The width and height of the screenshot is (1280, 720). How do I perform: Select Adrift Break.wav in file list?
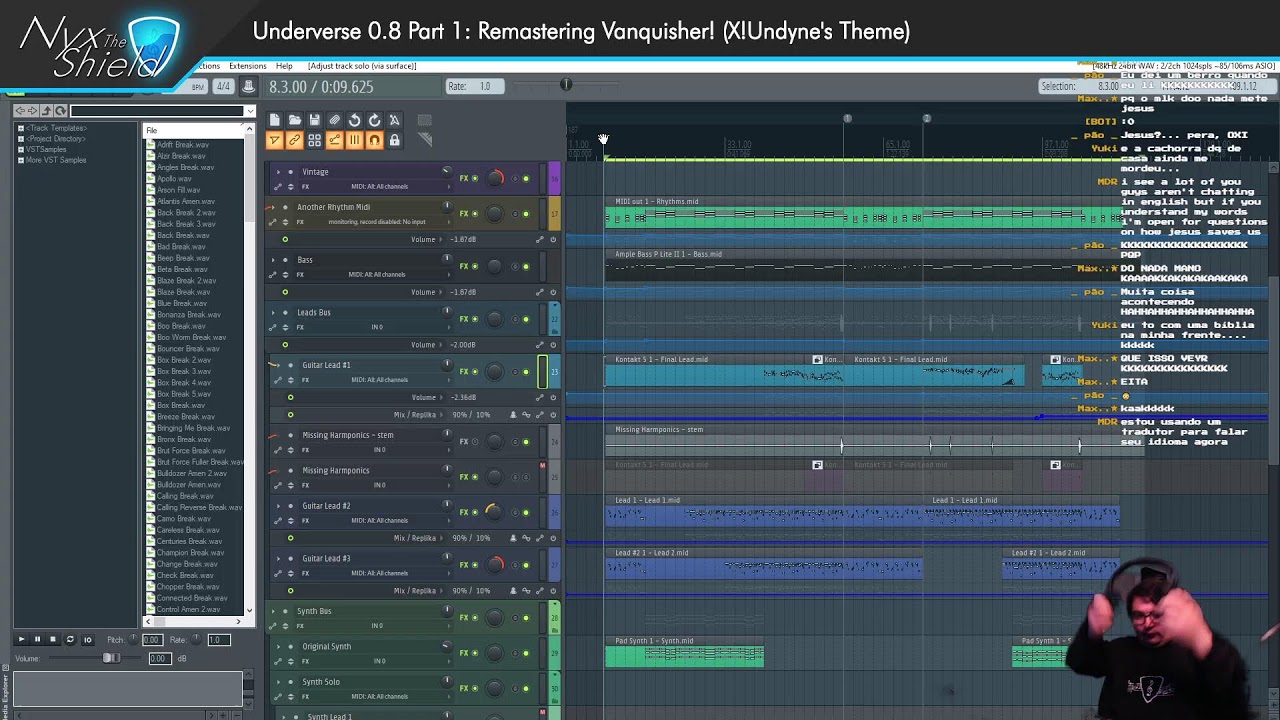(x=182, y=145)
